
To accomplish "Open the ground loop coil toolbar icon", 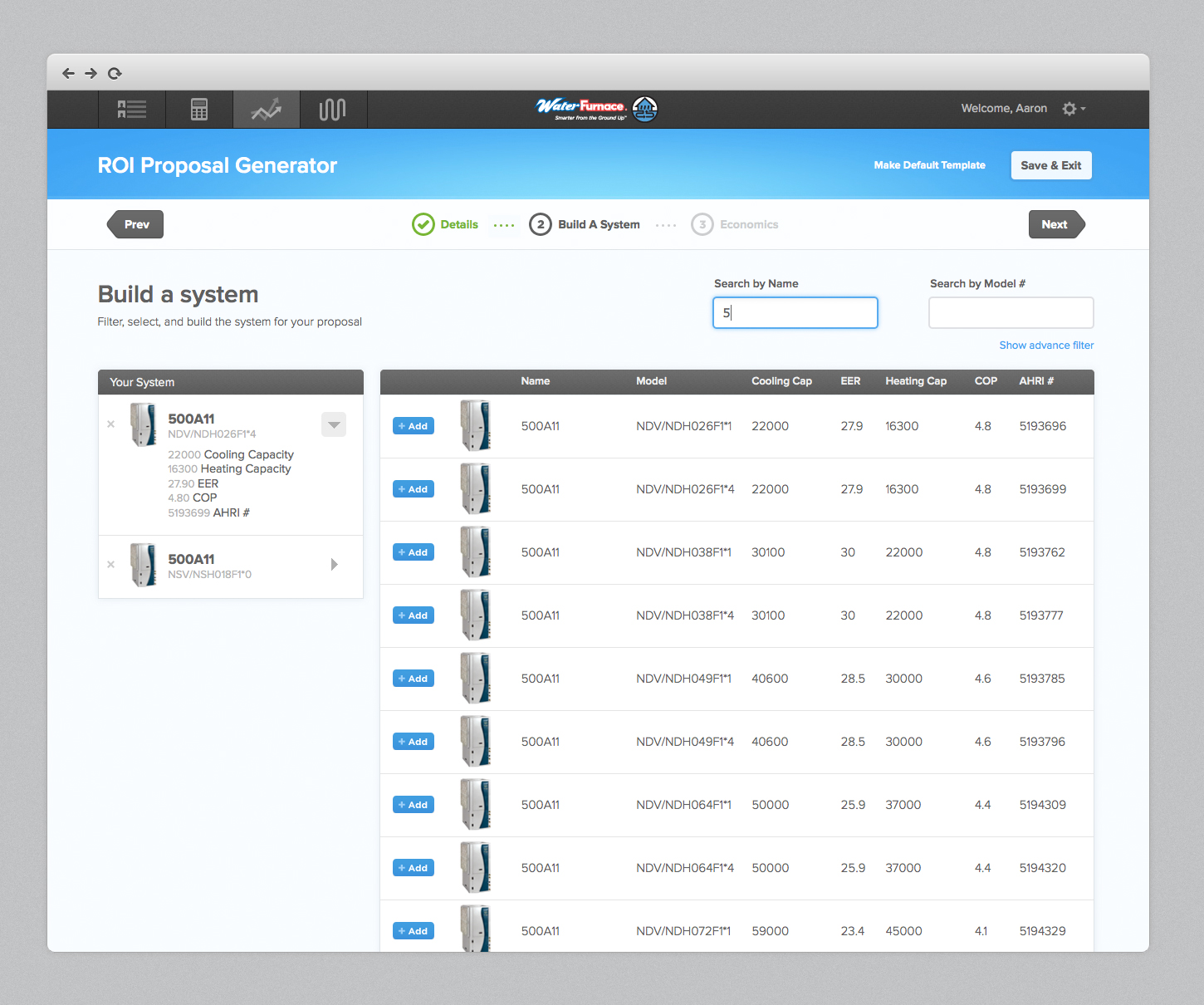I will click(x=333, y=109).
